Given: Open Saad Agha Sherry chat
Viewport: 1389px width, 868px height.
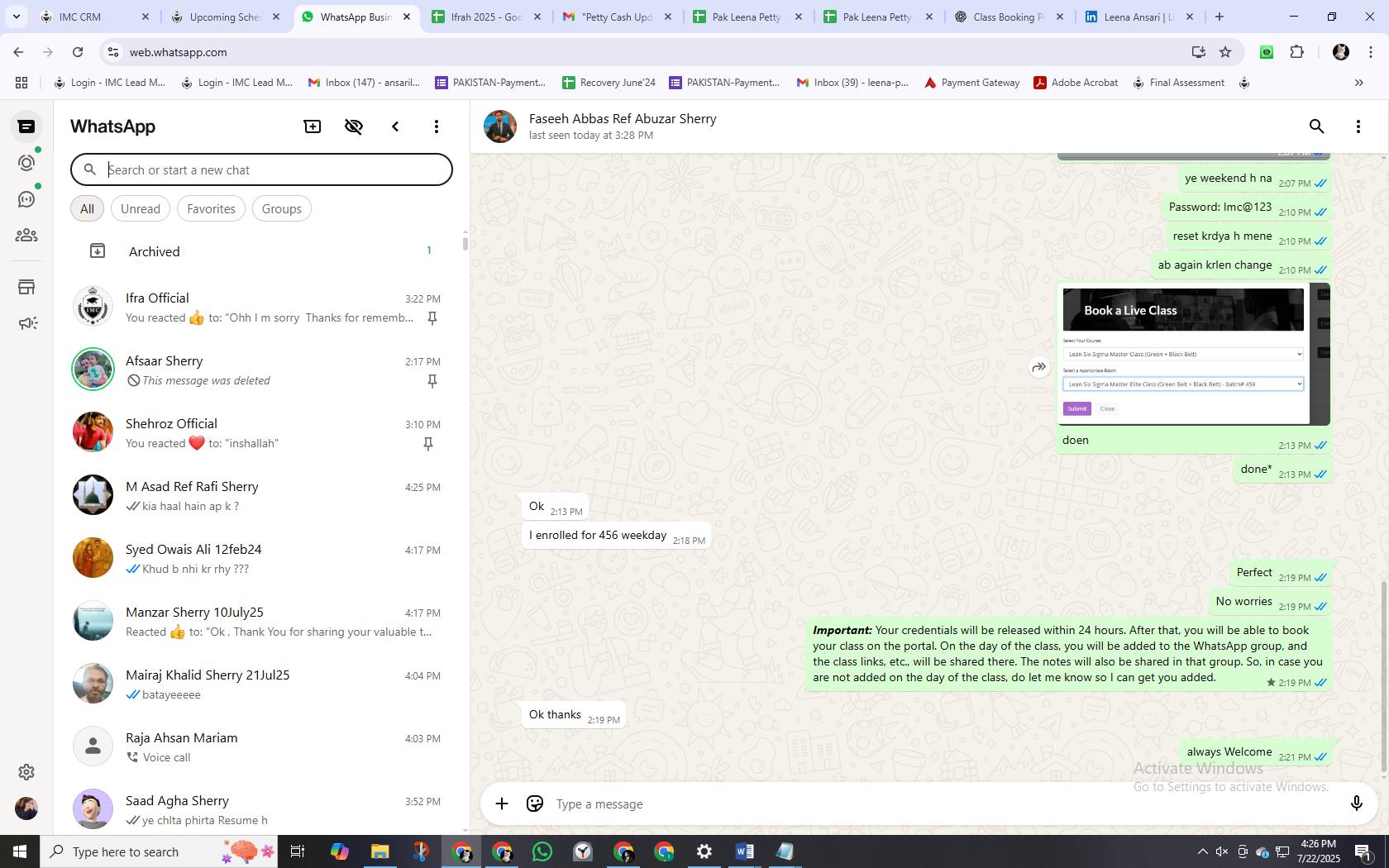Looking at the screenshot, I should point(261,810).
